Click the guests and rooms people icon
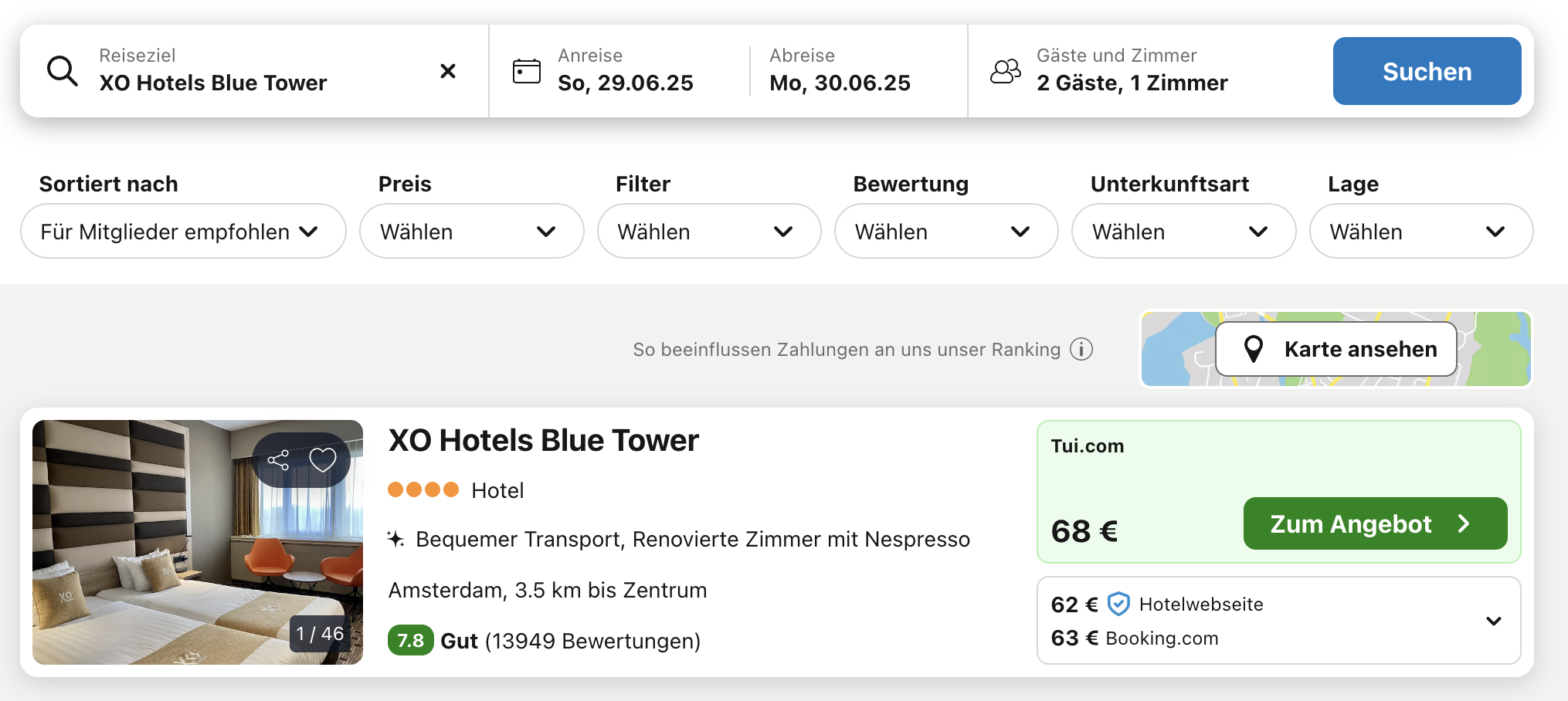 click(1006, 71)
